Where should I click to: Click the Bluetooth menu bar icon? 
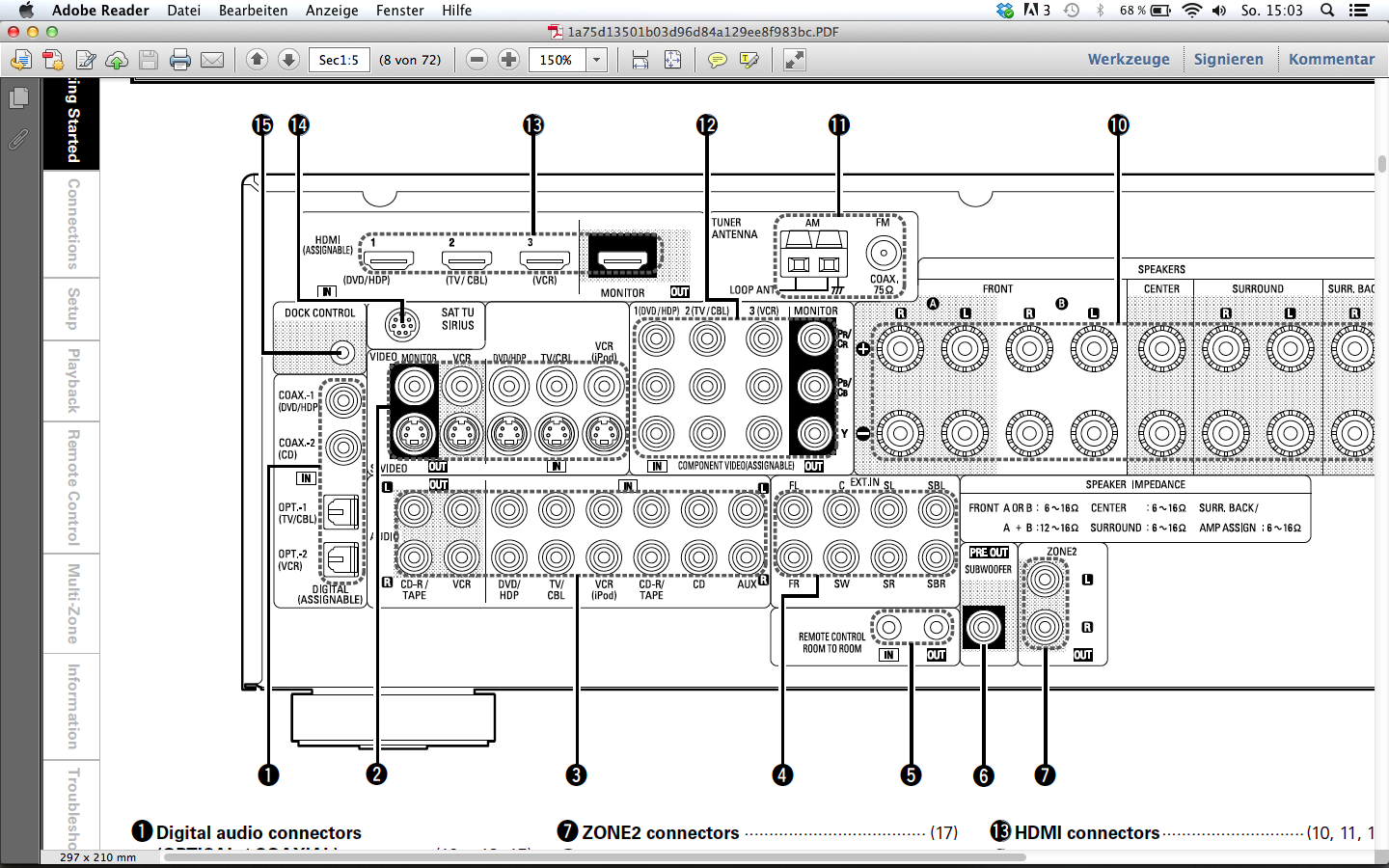coord(1100,11)
